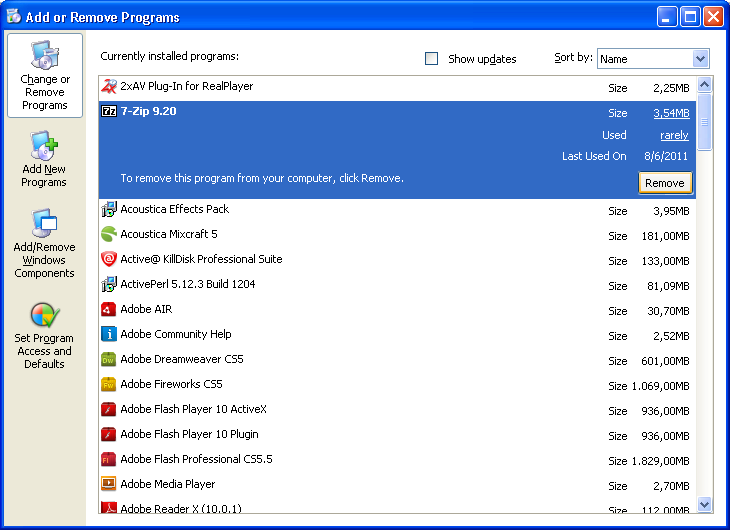Select Adobe Flash Player 10 Plugin entry

(397, 436)
